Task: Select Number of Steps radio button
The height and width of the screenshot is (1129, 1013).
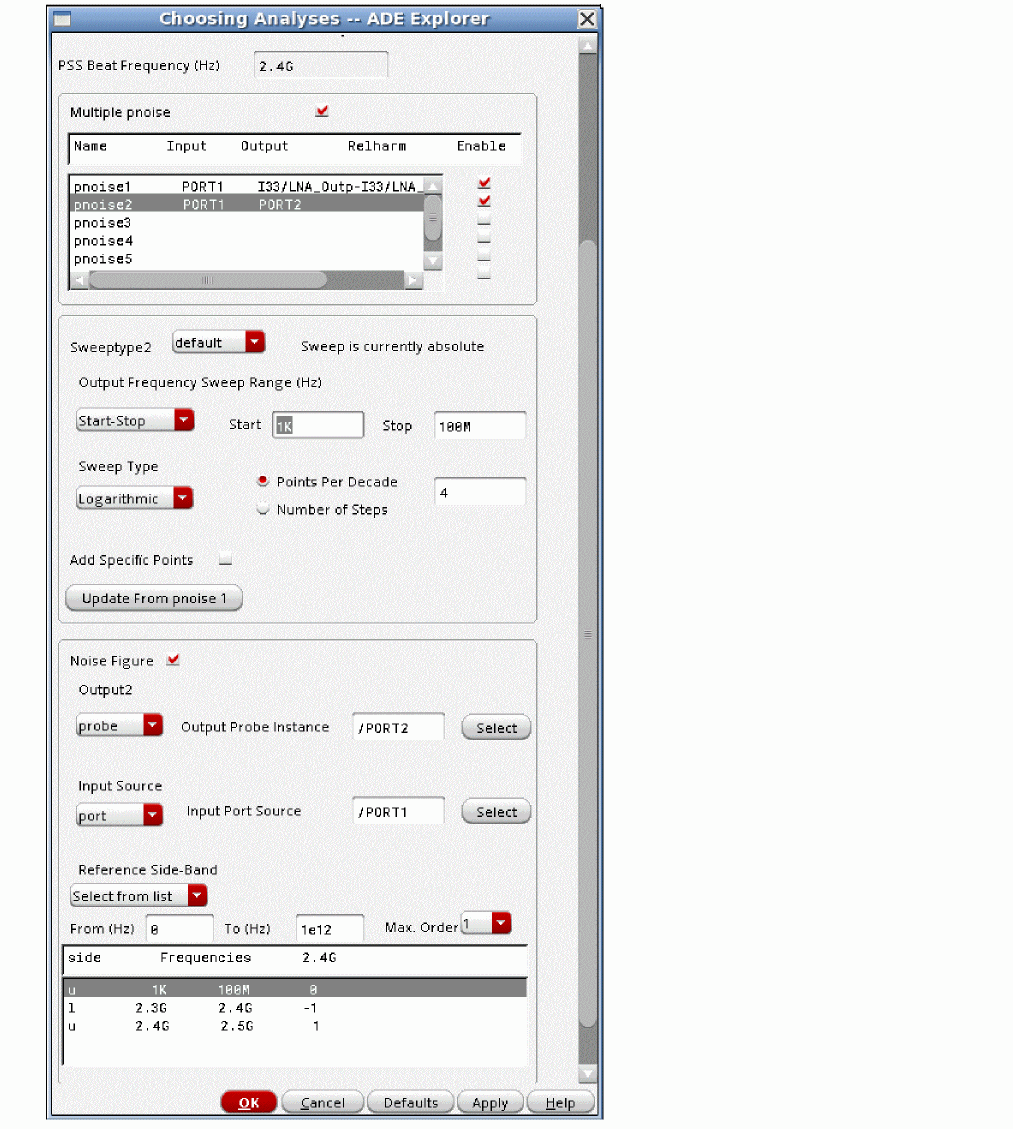Action: tap(263, 509)
